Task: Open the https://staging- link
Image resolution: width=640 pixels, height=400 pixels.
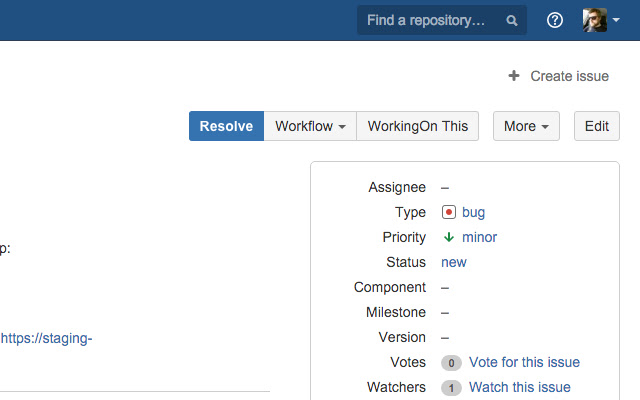Action: click(x=47, y=338)
